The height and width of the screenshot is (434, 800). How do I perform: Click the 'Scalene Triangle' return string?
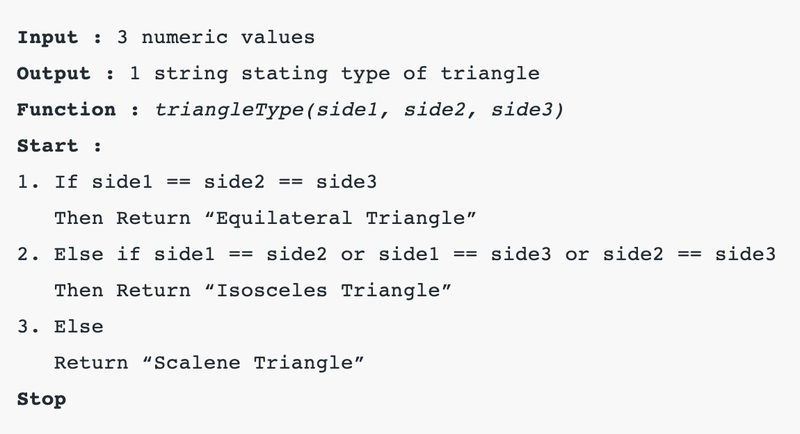(253, 363)
